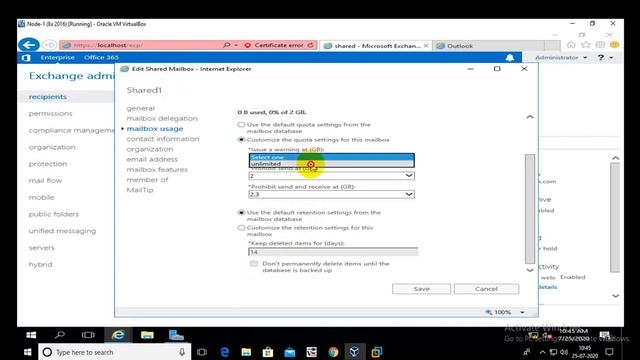Select permissions in Exchange admin sidebar
The image size is (640, 360).
tap(50, 113)
